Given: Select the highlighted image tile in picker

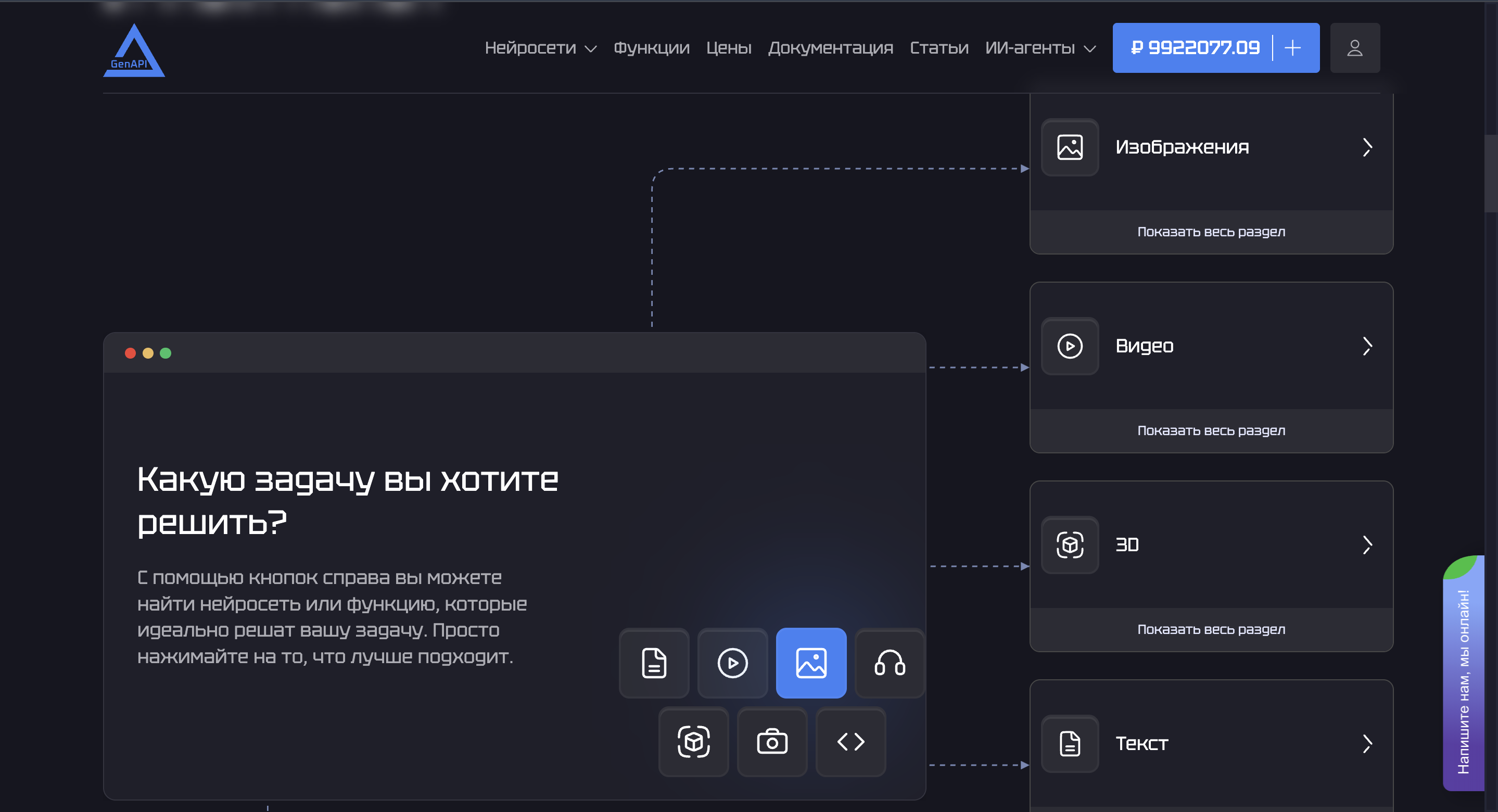Looking at the screenshot, I should click(810, 663).
